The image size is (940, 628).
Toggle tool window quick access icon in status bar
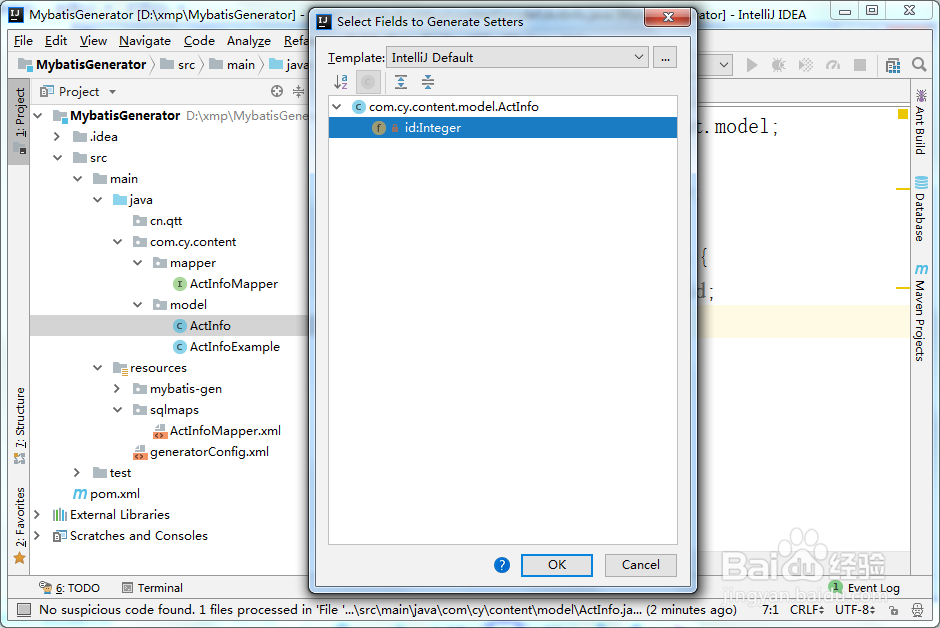[x=24, y=610]
